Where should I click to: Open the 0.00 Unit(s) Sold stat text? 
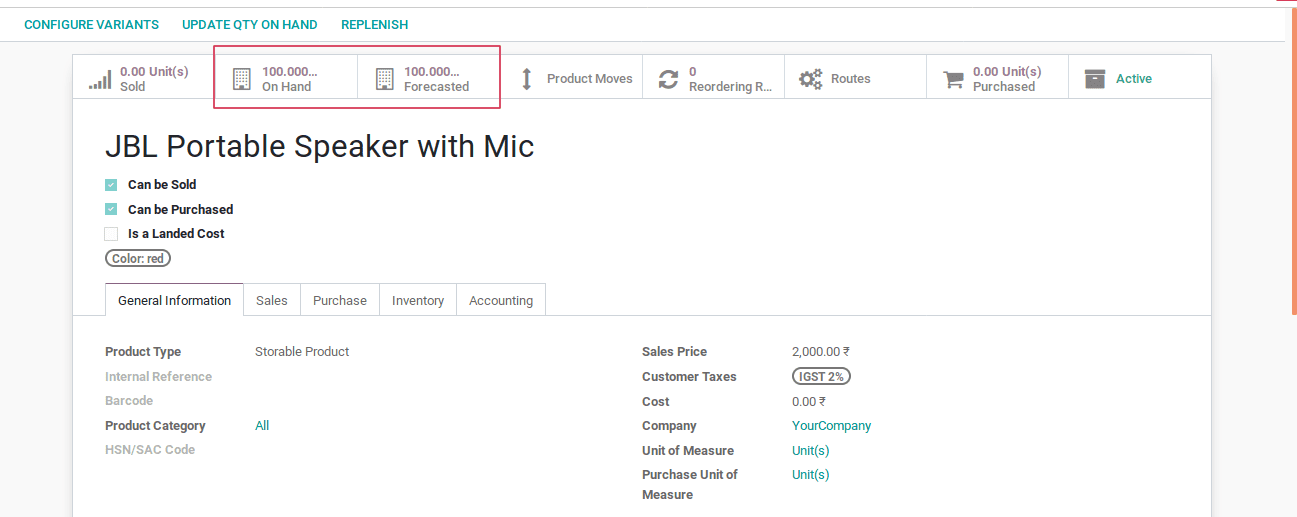click(154, 79)
